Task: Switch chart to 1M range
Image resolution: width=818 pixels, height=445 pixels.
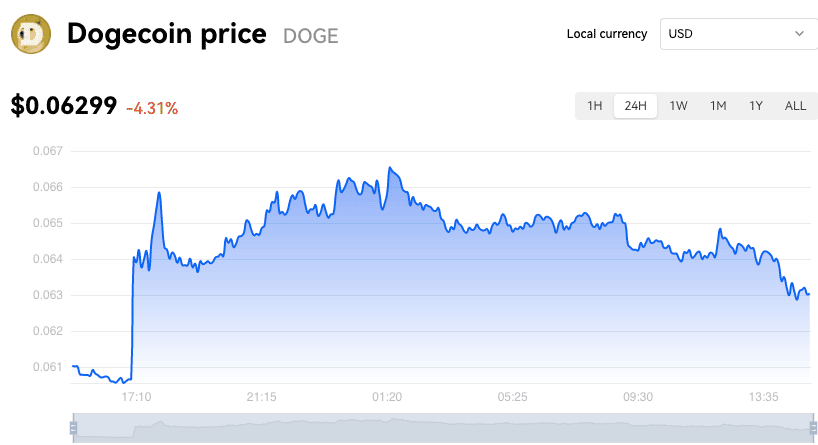Action: point(718,106)
